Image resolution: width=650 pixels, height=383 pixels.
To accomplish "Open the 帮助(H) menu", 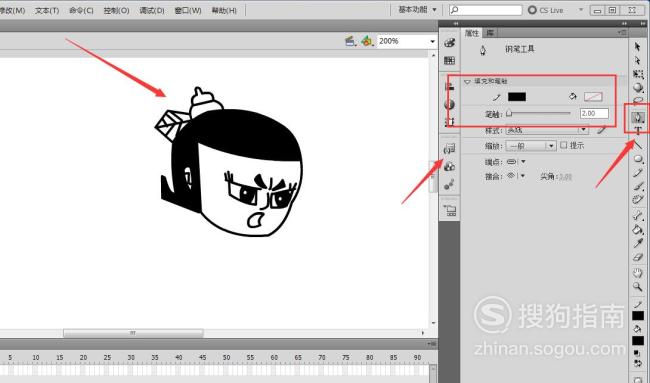I will pyautogui.click(x=224, y=10).
